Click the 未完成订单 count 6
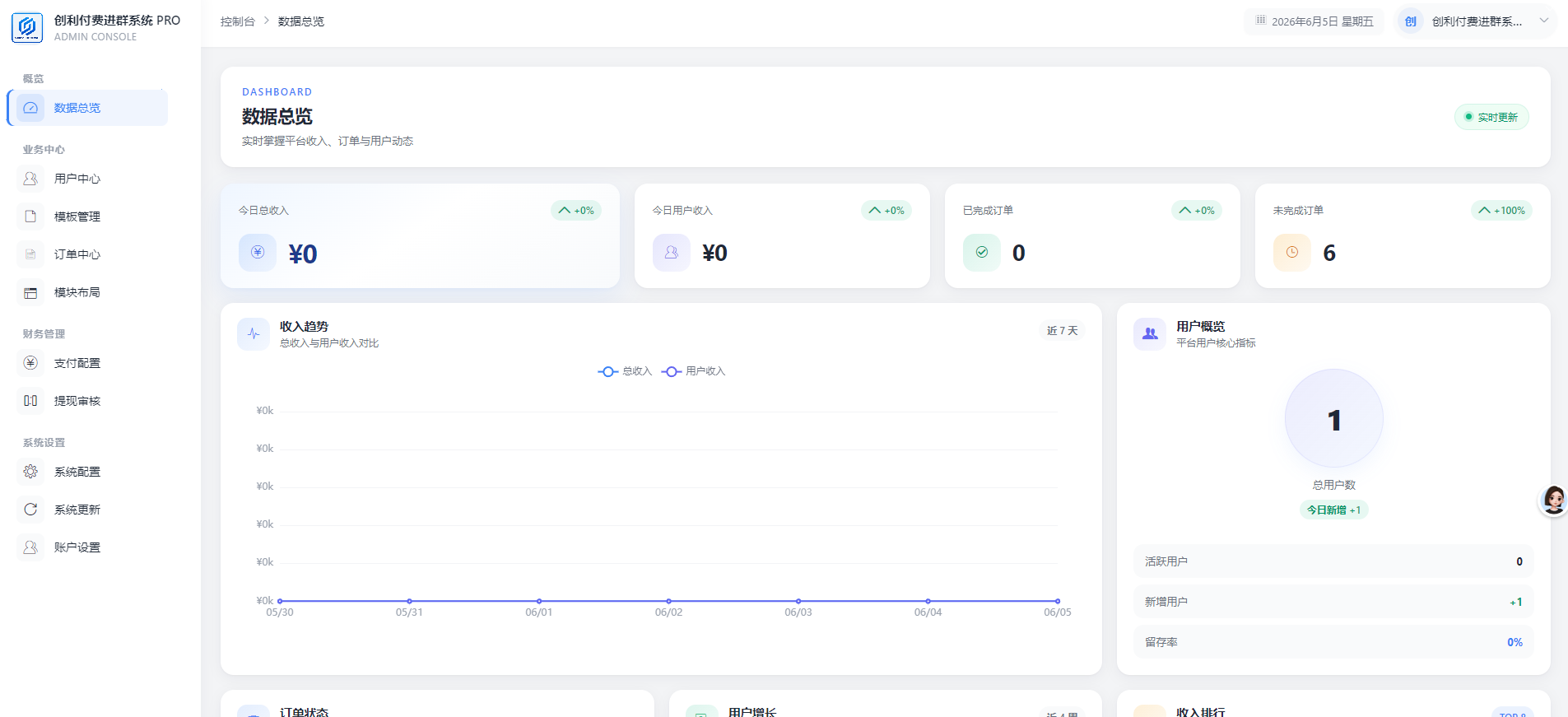 tap(1329, 253)
